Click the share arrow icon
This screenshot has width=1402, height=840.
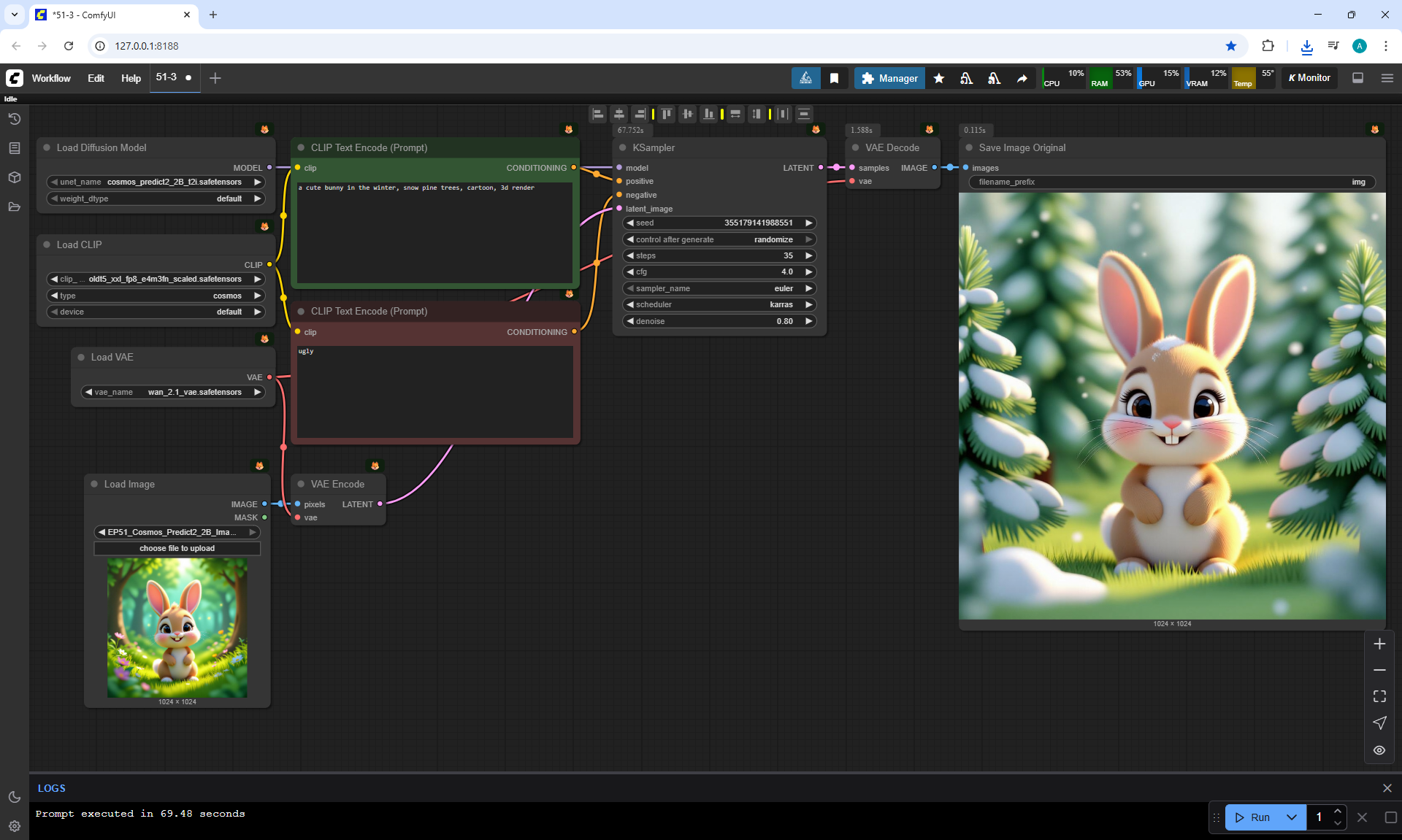point(1022,78)
